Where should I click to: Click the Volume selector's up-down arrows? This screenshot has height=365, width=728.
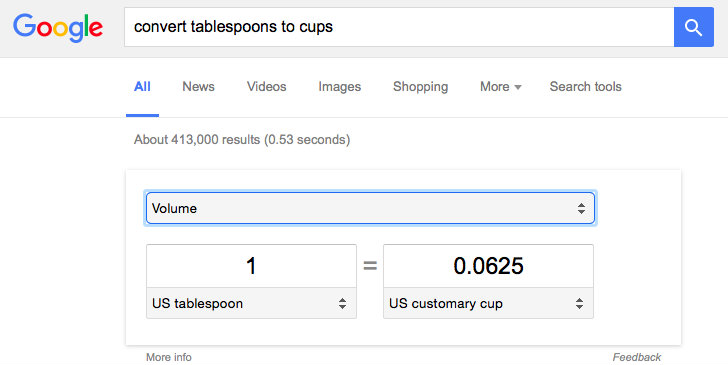[581, 209]
